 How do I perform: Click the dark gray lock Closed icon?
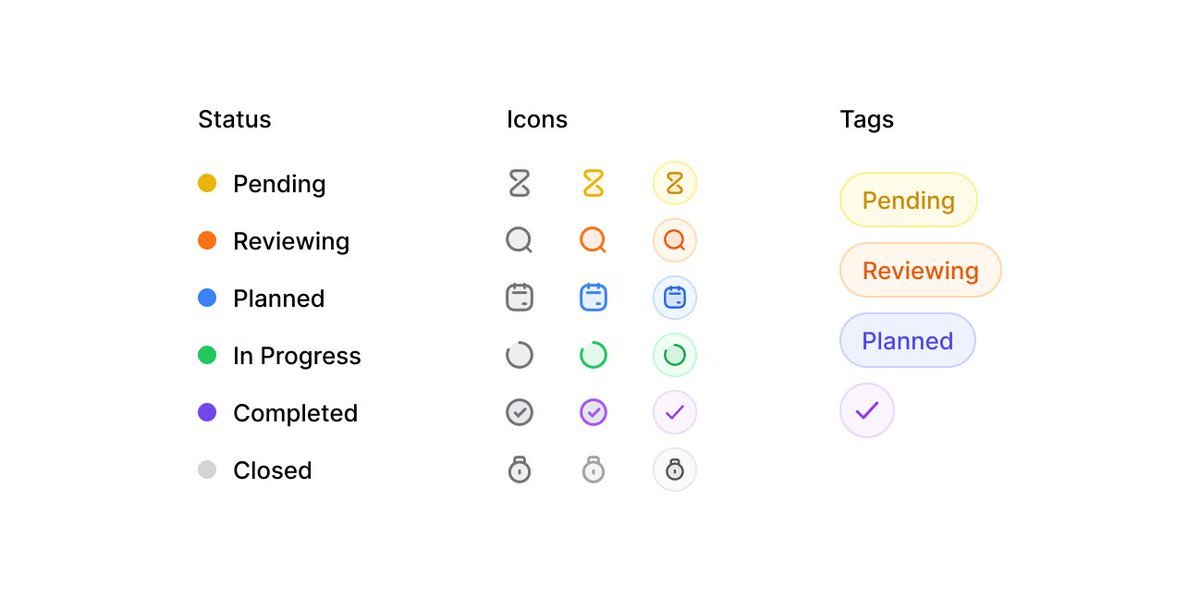[x=519, y=470]
